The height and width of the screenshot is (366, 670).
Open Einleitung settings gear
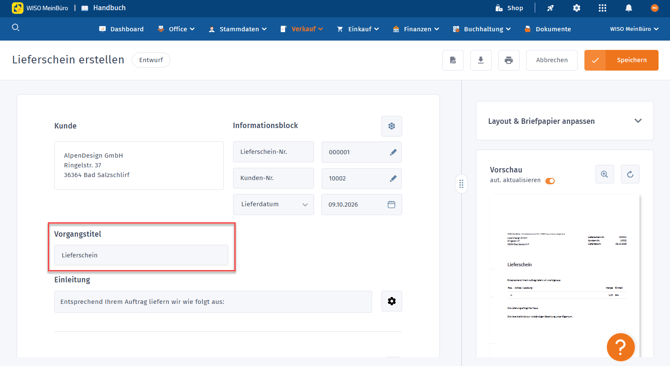coord(391,301)
